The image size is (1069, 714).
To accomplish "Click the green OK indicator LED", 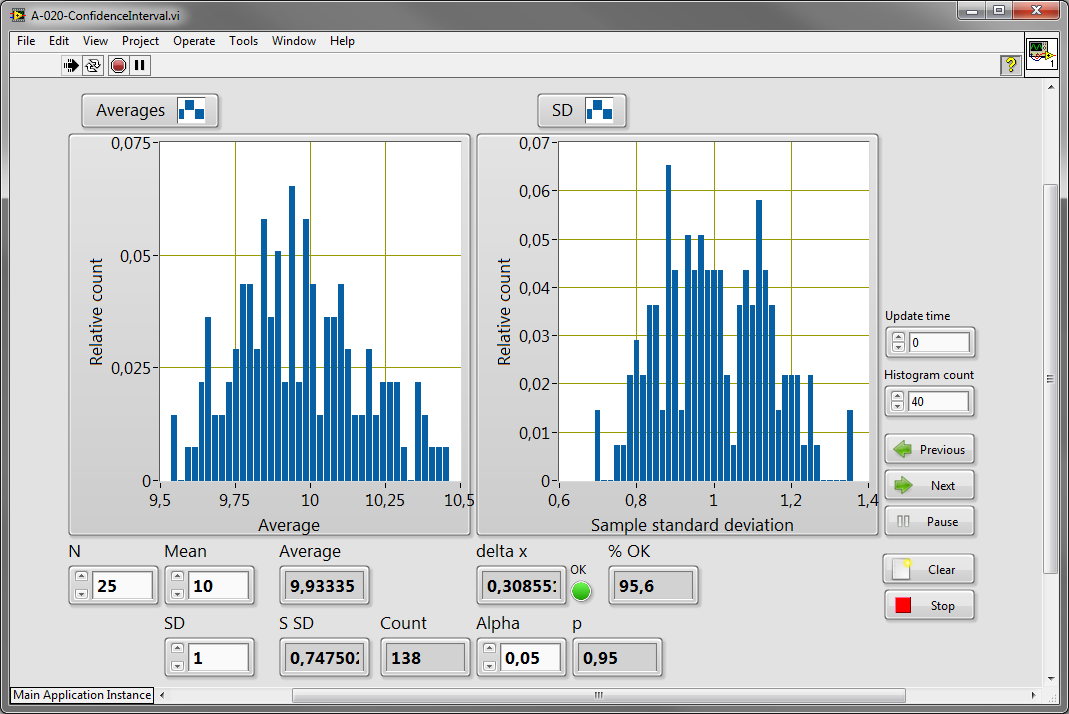I will 581,591.
